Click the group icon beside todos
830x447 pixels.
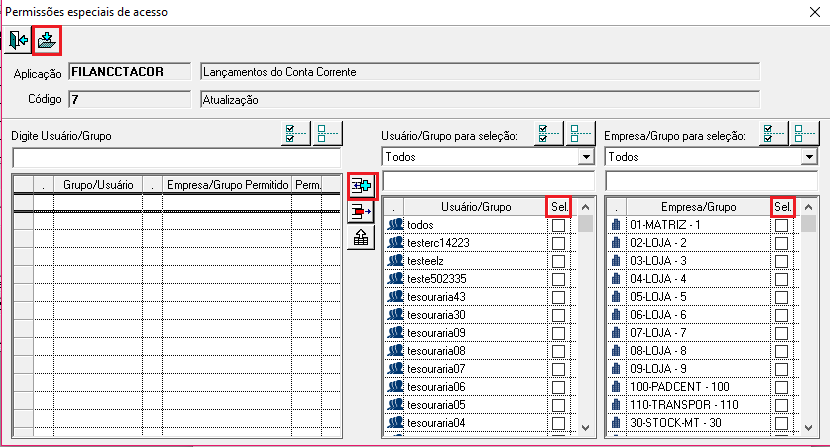point(395,225)
